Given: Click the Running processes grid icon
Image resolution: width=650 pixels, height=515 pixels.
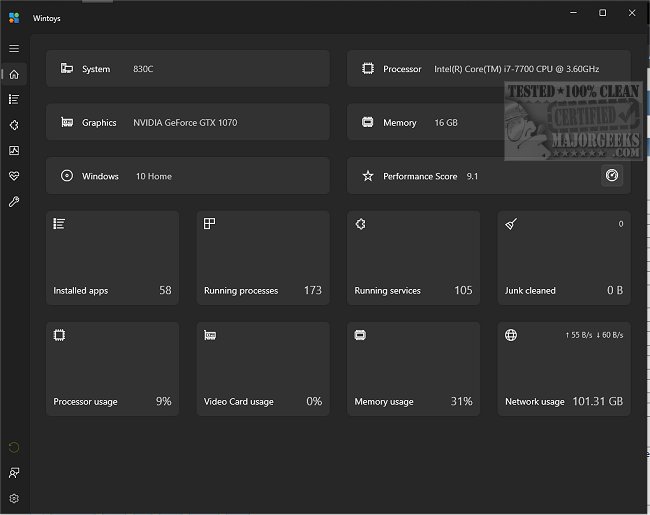Looking at the screenshot, I should [209, 224].
